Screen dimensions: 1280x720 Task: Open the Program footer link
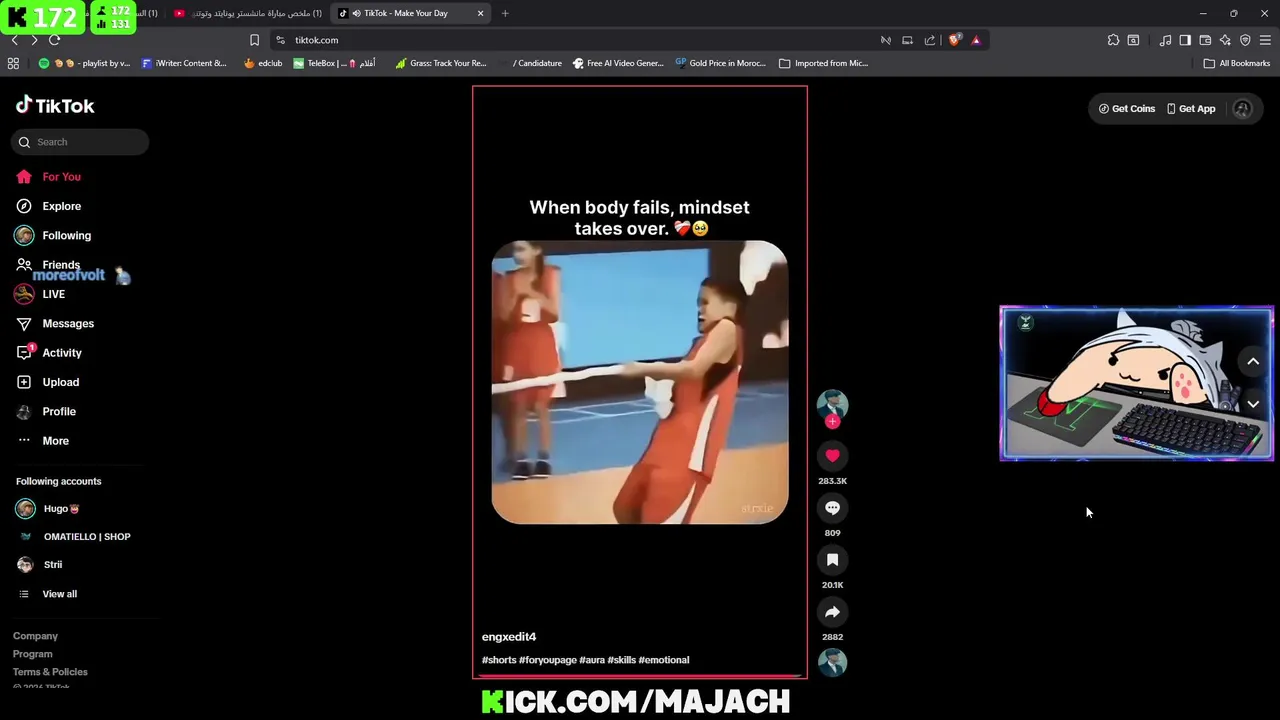(33, 654)
